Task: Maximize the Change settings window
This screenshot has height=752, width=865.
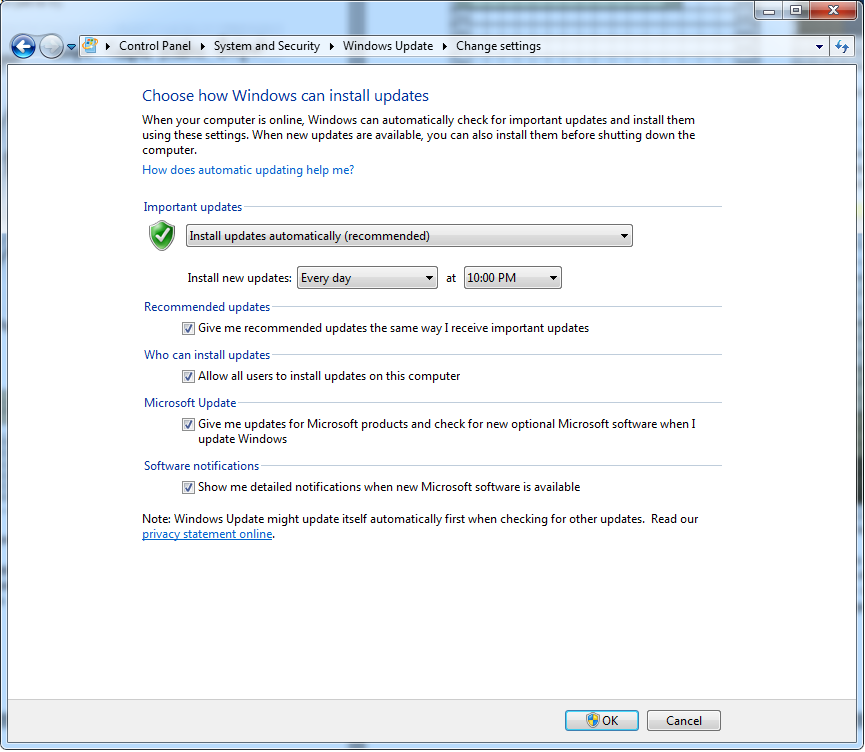Action: (x=795, y=10)
